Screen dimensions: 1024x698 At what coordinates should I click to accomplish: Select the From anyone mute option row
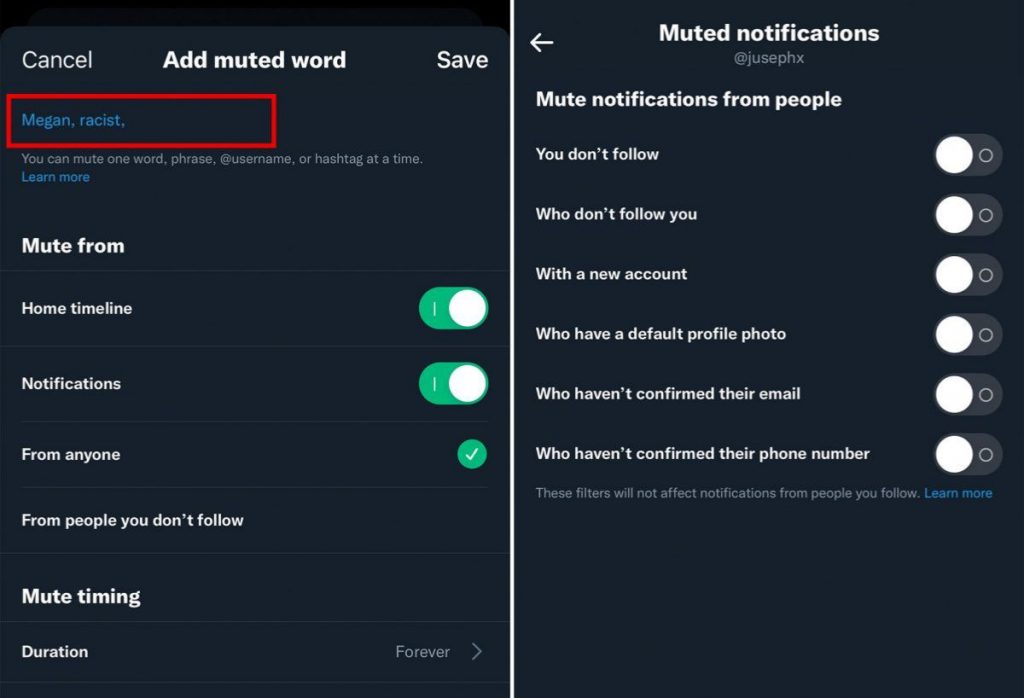[200, 454]
